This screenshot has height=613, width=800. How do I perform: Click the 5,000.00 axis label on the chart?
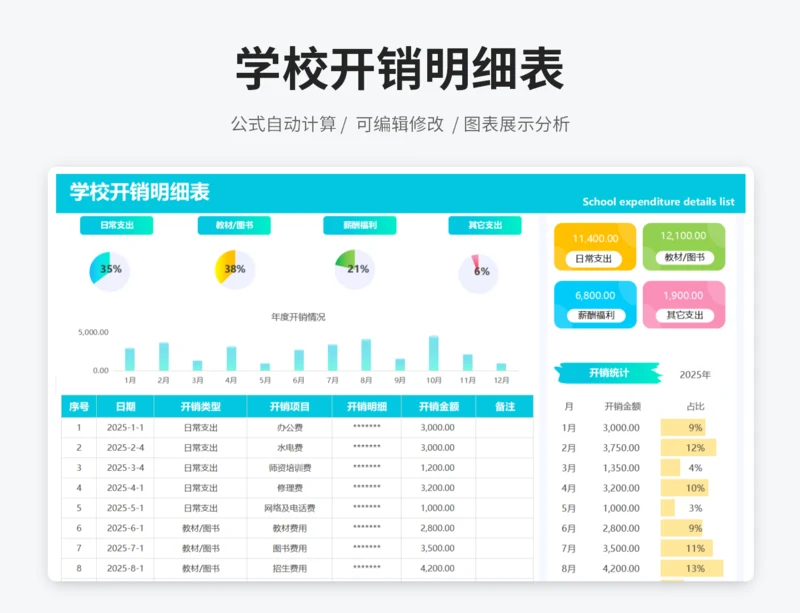point(93,332)
